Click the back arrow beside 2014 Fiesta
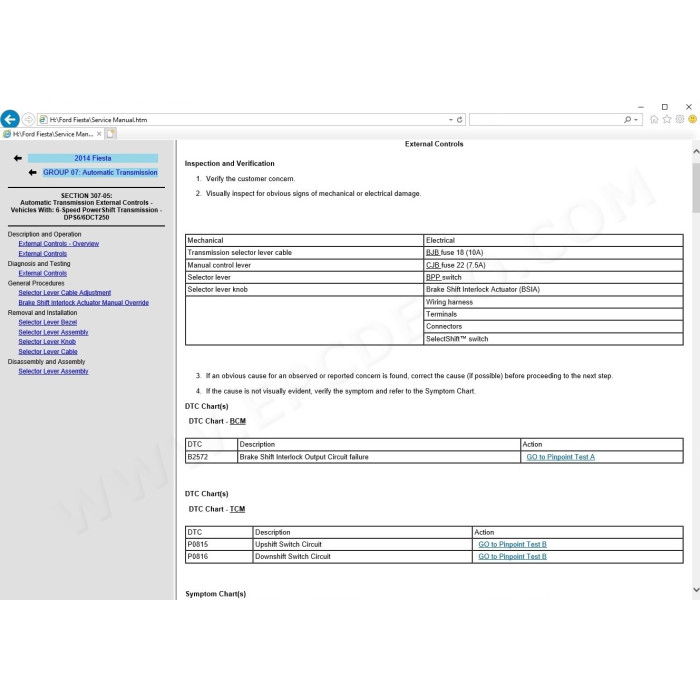Viewport: 700px width, 700px height. (x=17, y=158)
